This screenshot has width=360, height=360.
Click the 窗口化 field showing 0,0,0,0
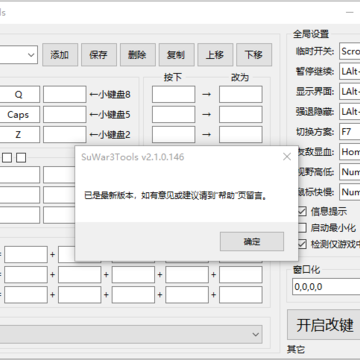point(326,287)
